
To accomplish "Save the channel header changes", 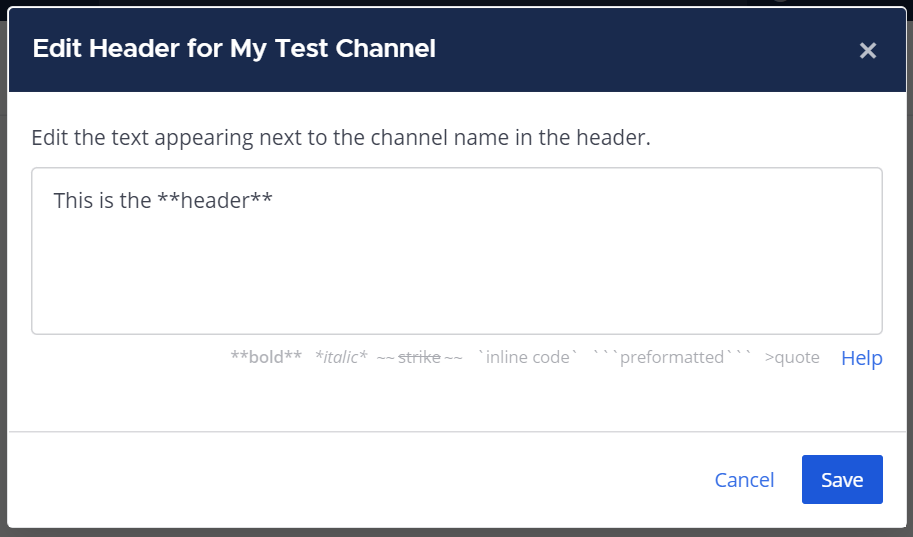I will pyautogui.click(x=842, y=480).
